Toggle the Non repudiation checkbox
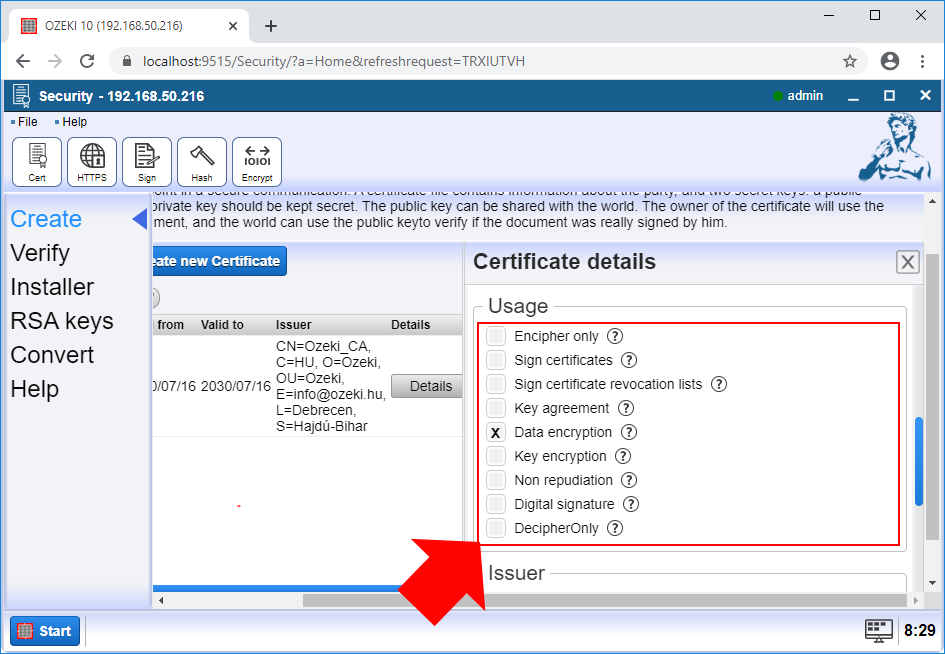Viewport: 945px width, 654px height. pos(495,480)
